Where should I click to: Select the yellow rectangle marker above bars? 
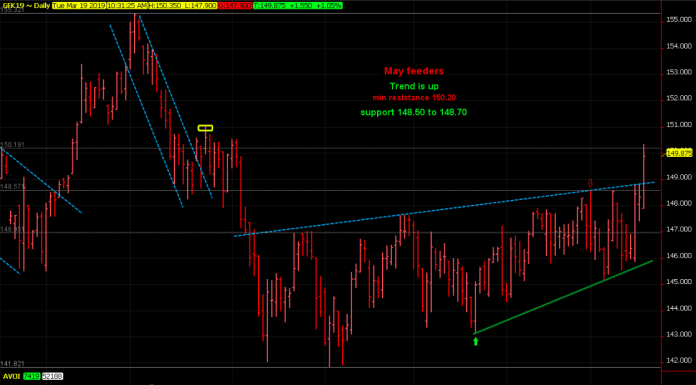(206, 128)
